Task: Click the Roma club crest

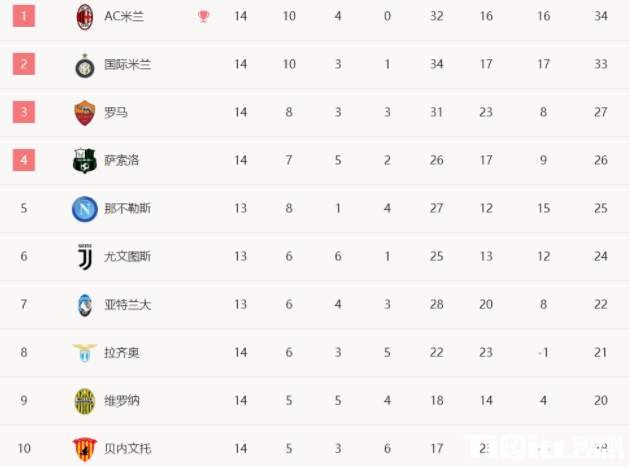Action: 85,112
